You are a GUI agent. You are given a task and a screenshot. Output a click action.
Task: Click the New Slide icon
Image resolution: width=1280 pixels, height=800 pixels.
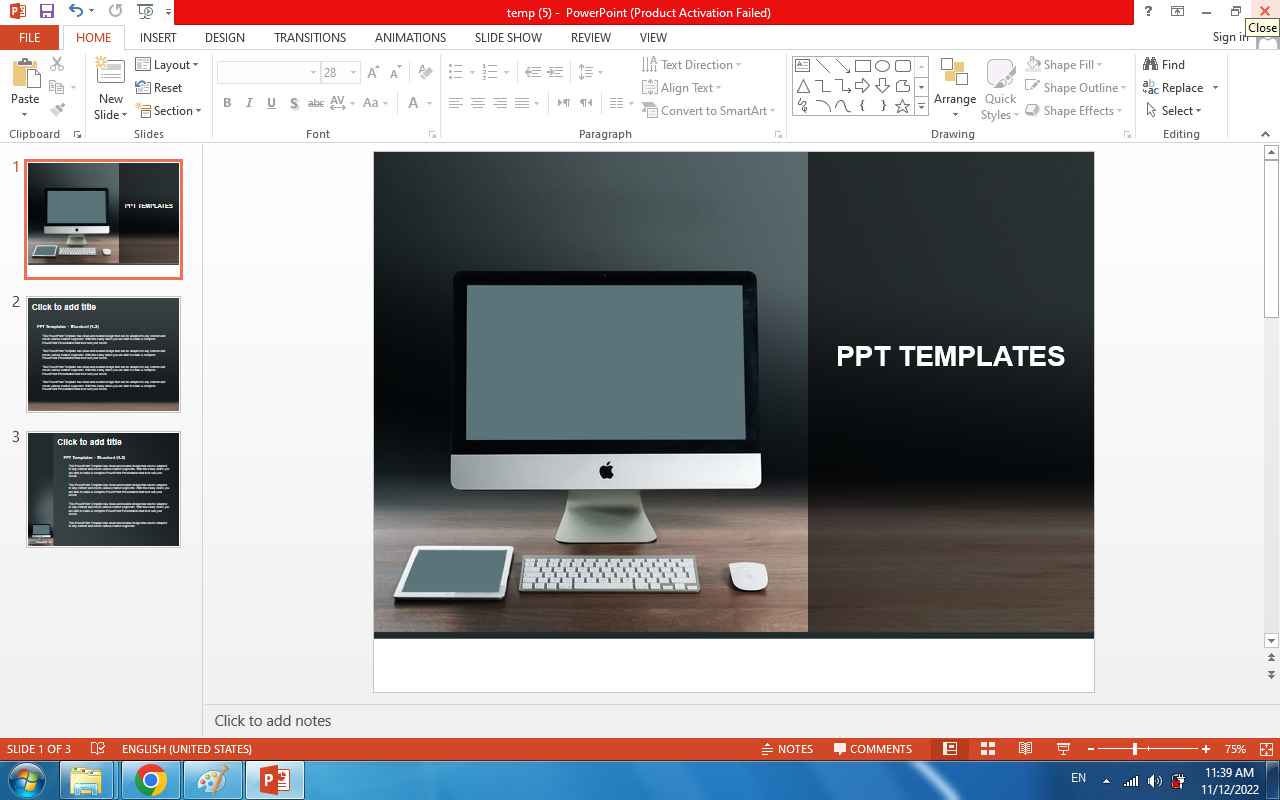(110, 77)
